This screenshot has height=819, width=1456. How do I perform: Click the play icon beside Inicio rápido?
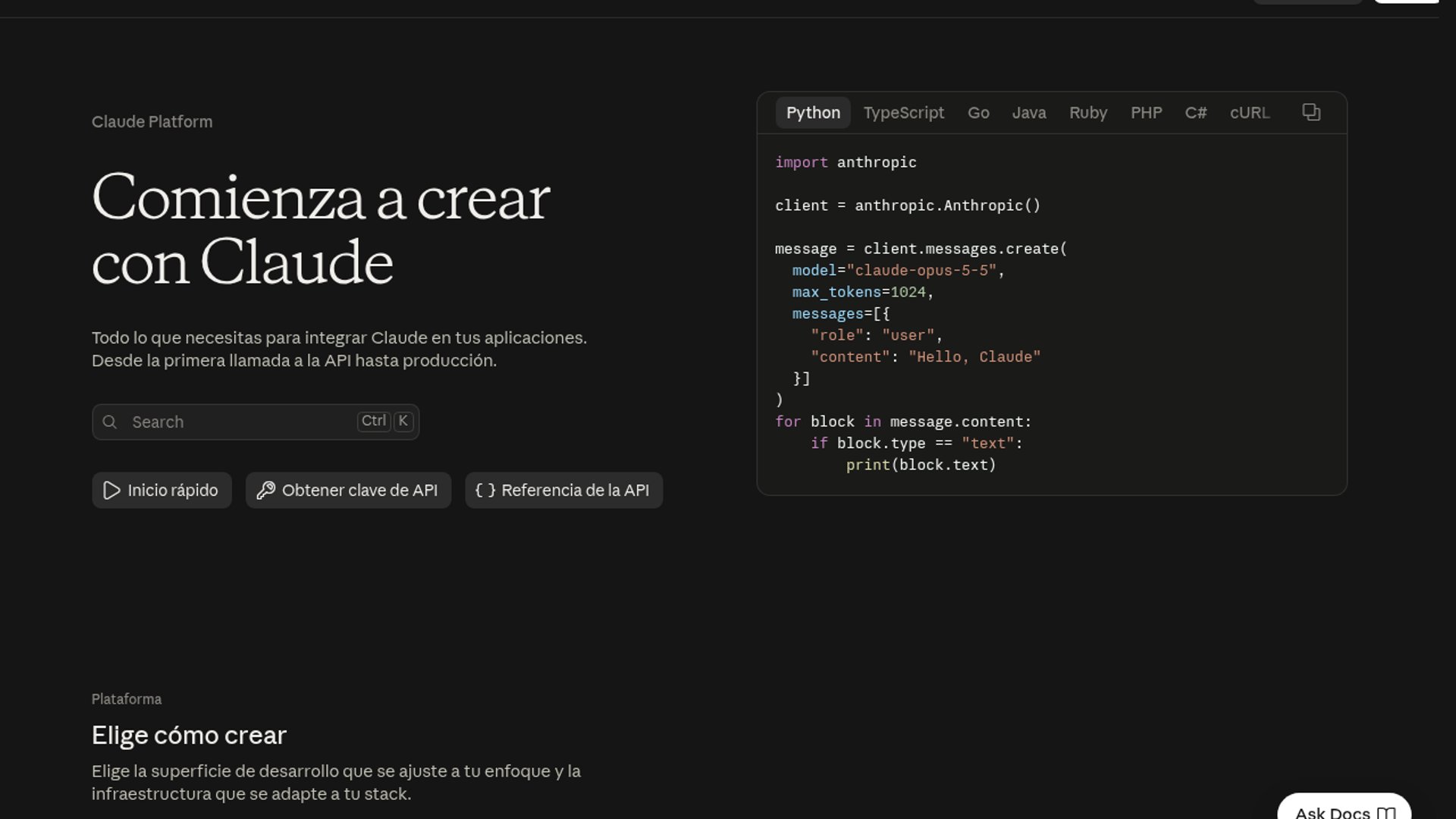tap(111, 491)
